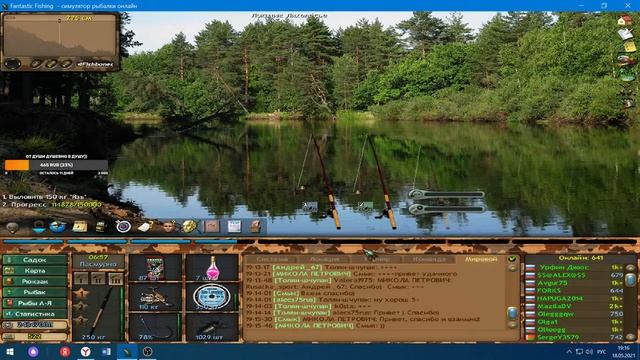Open the bait slot 1029 шт
This screenshot has width=640, height=360.
click(x=212, y=327)
